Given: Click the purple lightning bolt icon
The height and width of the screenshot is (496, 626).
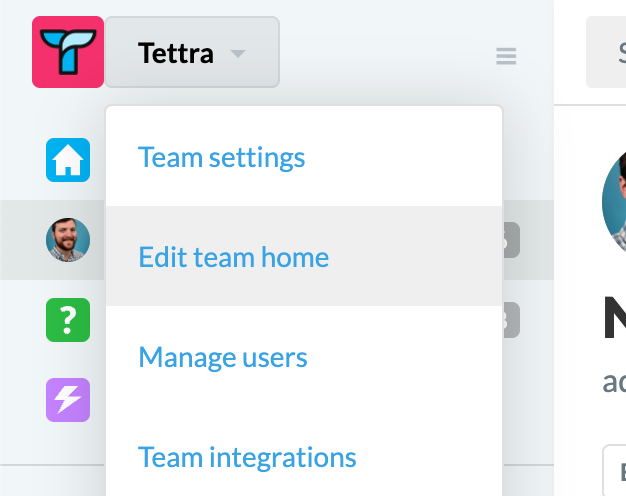Looking at the screenshot, I should [x=68, y=400].
